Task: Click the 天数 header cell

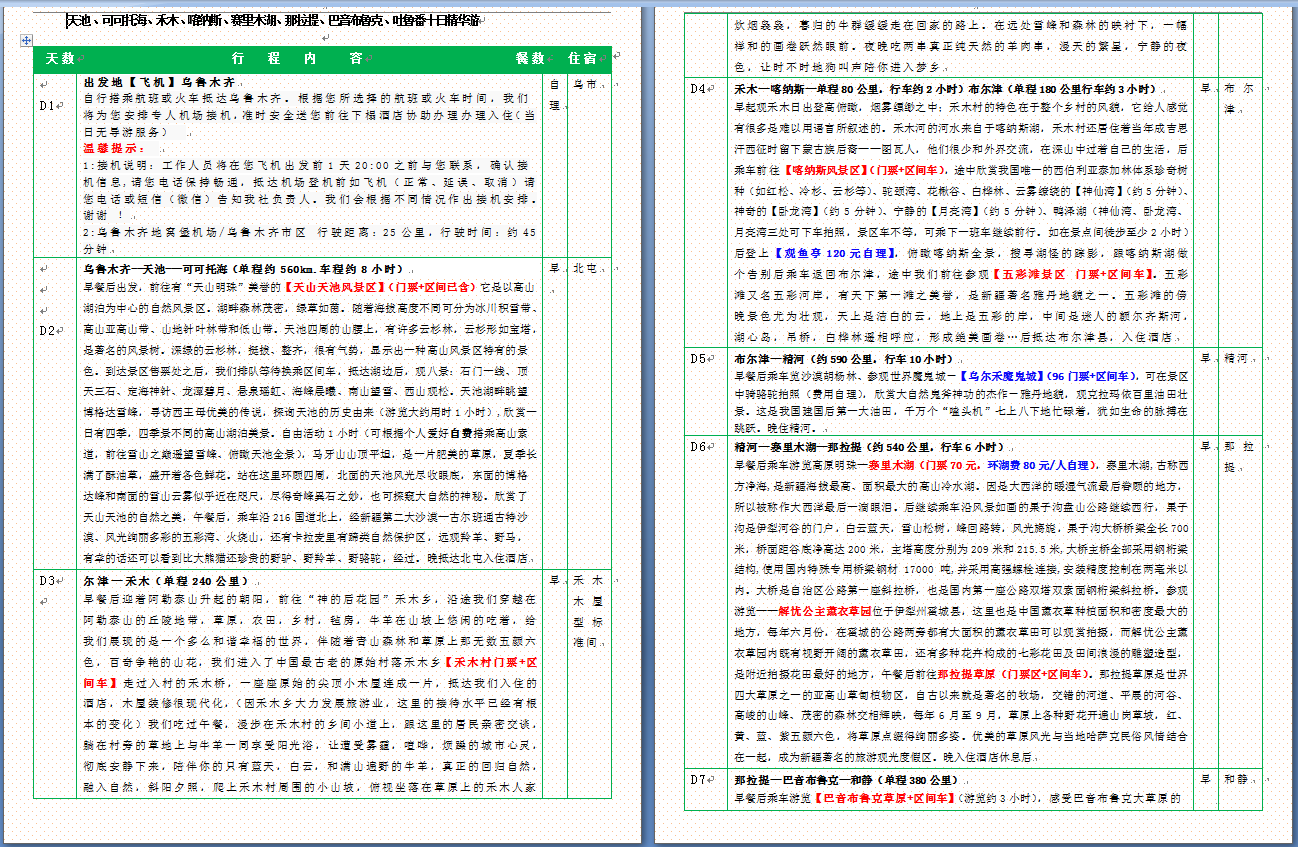Action: point(60,59)
